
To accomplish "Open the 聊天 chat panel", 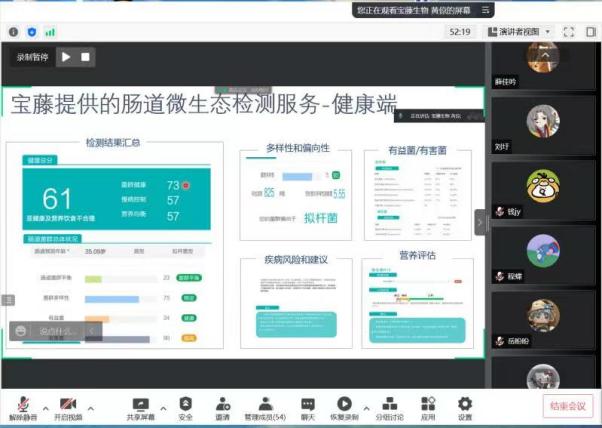I will [308, 403].
